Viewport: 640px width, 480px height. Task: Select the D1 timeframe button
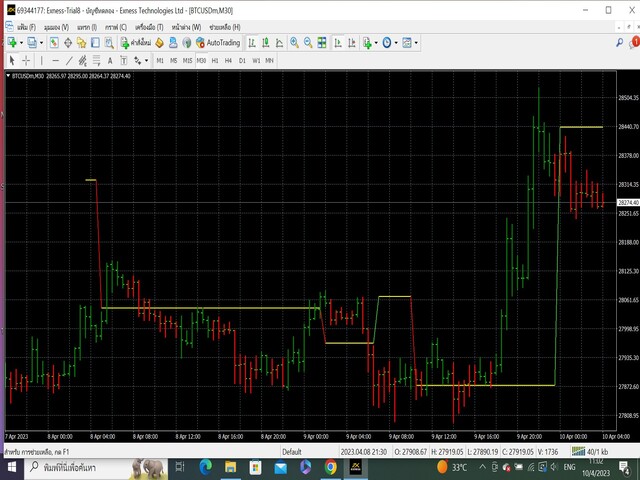tap(242, 60)
